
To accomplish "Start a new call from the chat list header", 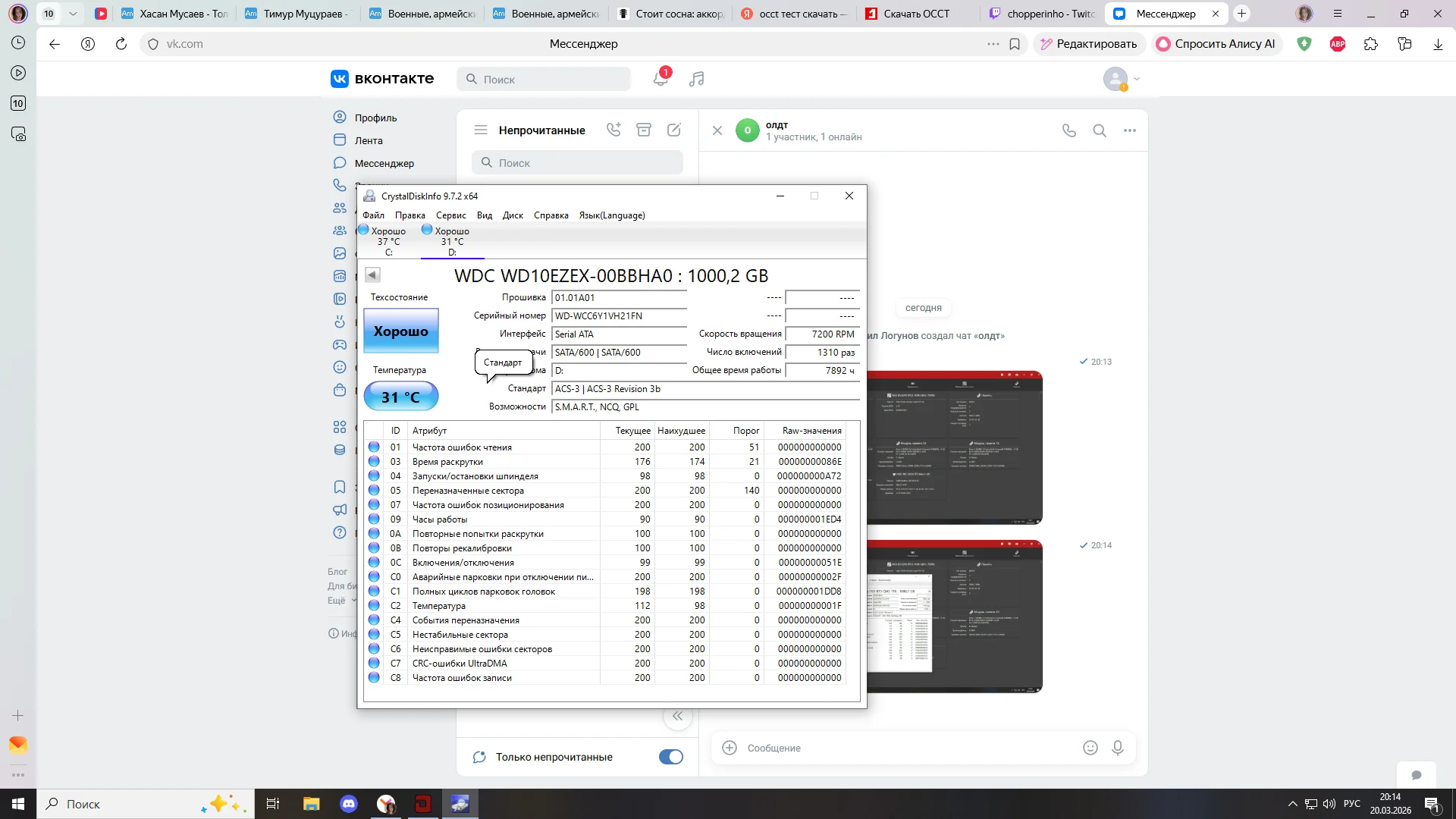I will [x=613, y=130].
